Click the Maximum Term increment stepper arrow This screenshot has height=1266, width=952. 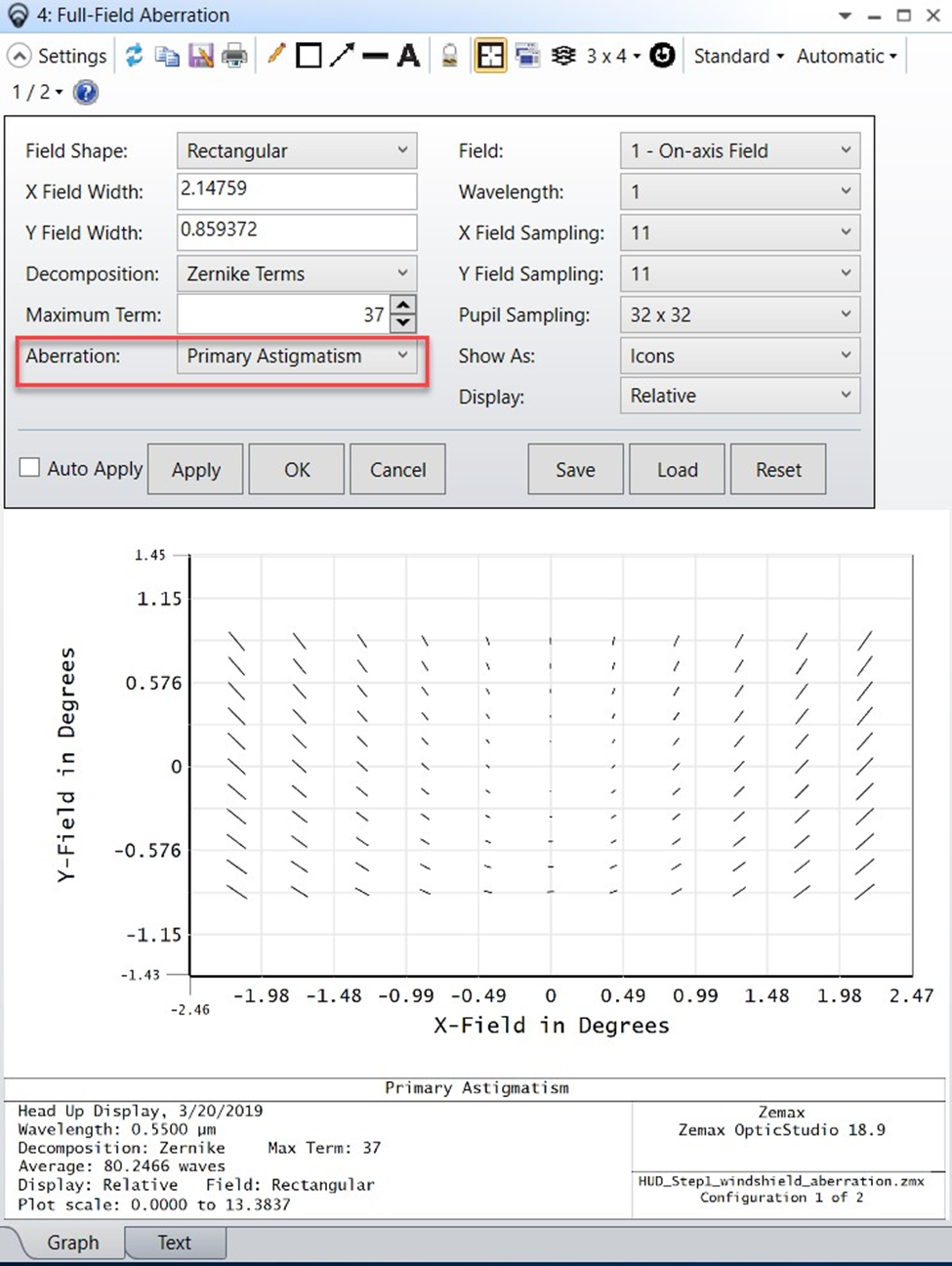coord(403,305)
